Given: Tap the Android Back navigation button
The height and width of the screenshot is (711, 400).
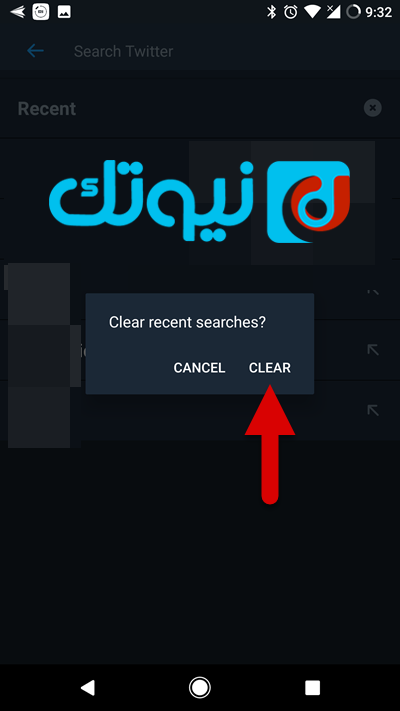Looking at the screenshot, I should (x=88, y=687).
